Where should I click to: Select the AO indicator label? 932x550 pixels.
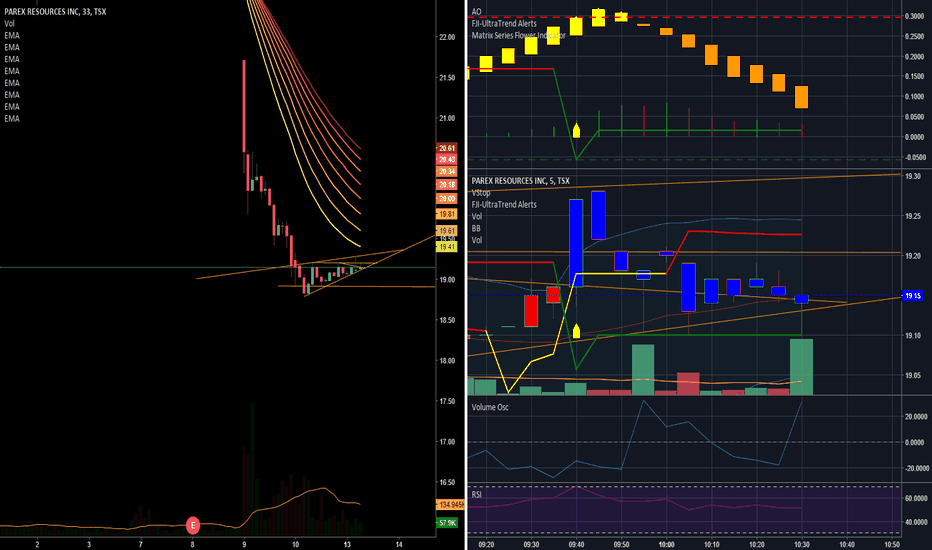[476, 12]
